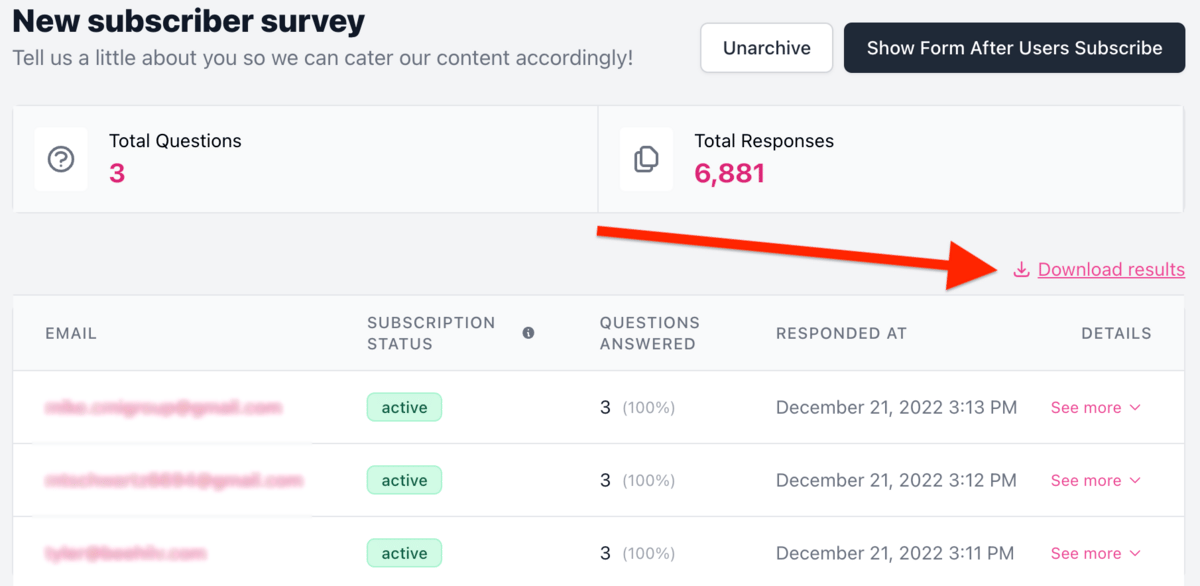Screen dimensions: 1200x586
Task: Click the chevron in the third response row
Action: (x=1135, y=554)
